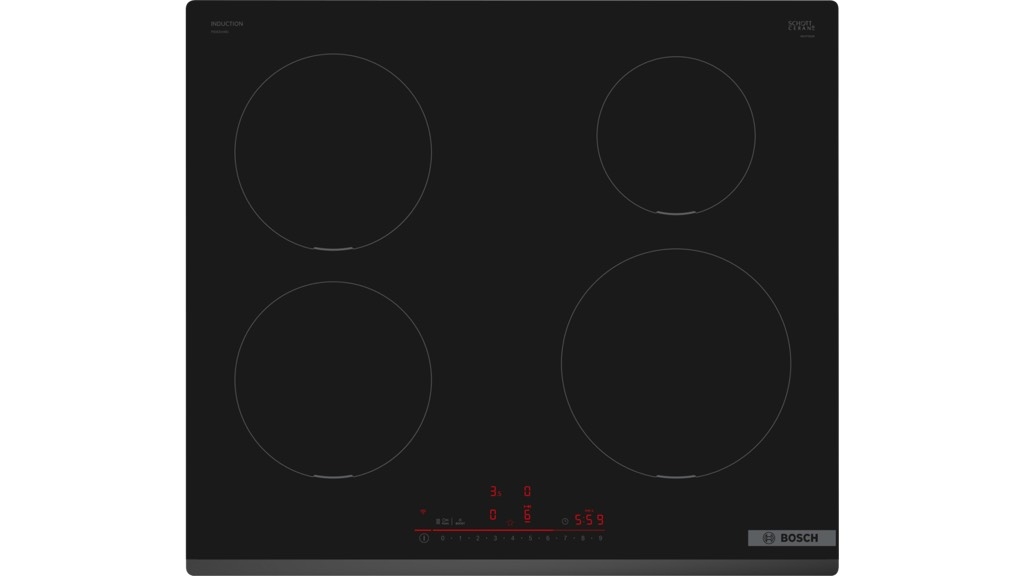
Task: Set power level 5 on the slider
Action: pyautogui.click(x=530, y=539)
